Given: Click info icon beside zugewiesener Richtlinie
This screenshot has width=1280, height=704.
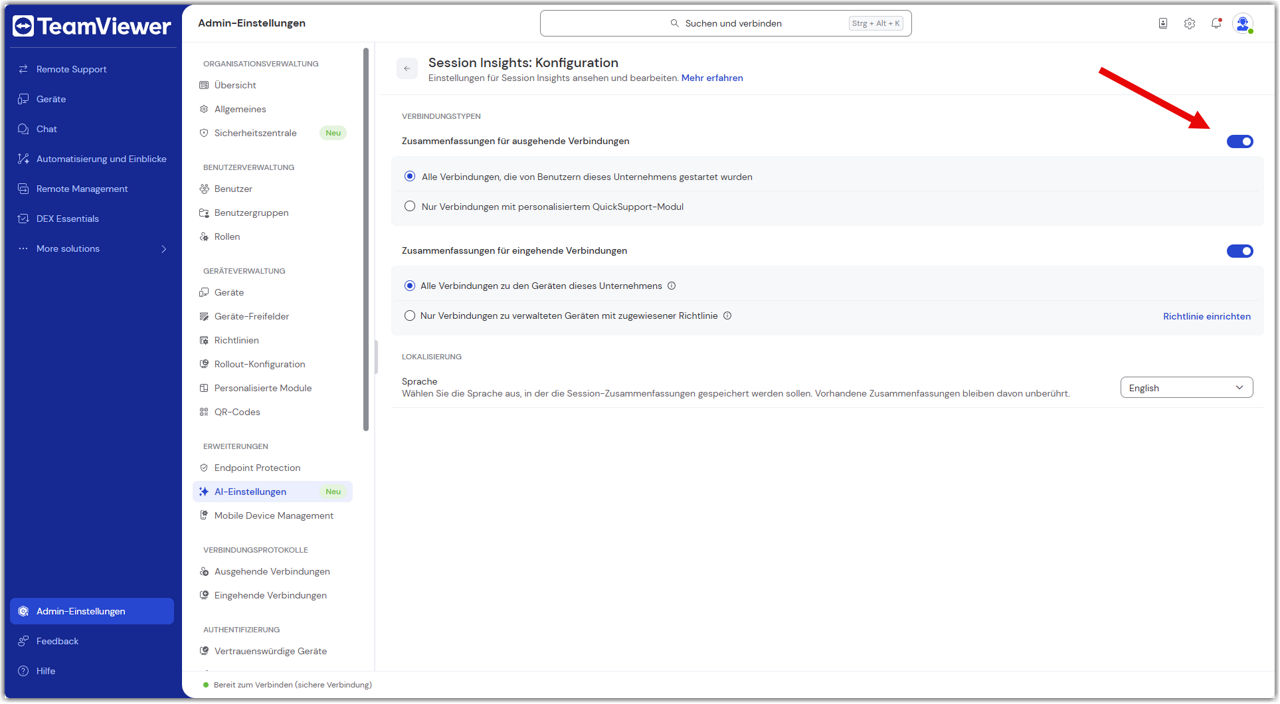Looking at the screenshot, I should tap(727, 316).
